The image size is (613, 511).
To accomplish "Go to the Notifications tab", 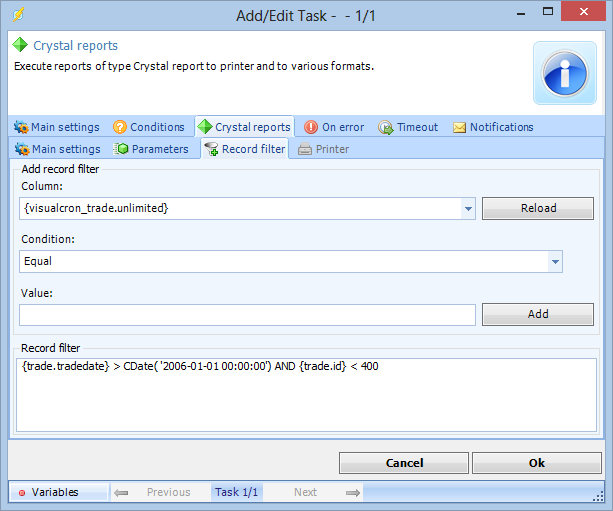I will pyautogui.click(x=493, y=127).
